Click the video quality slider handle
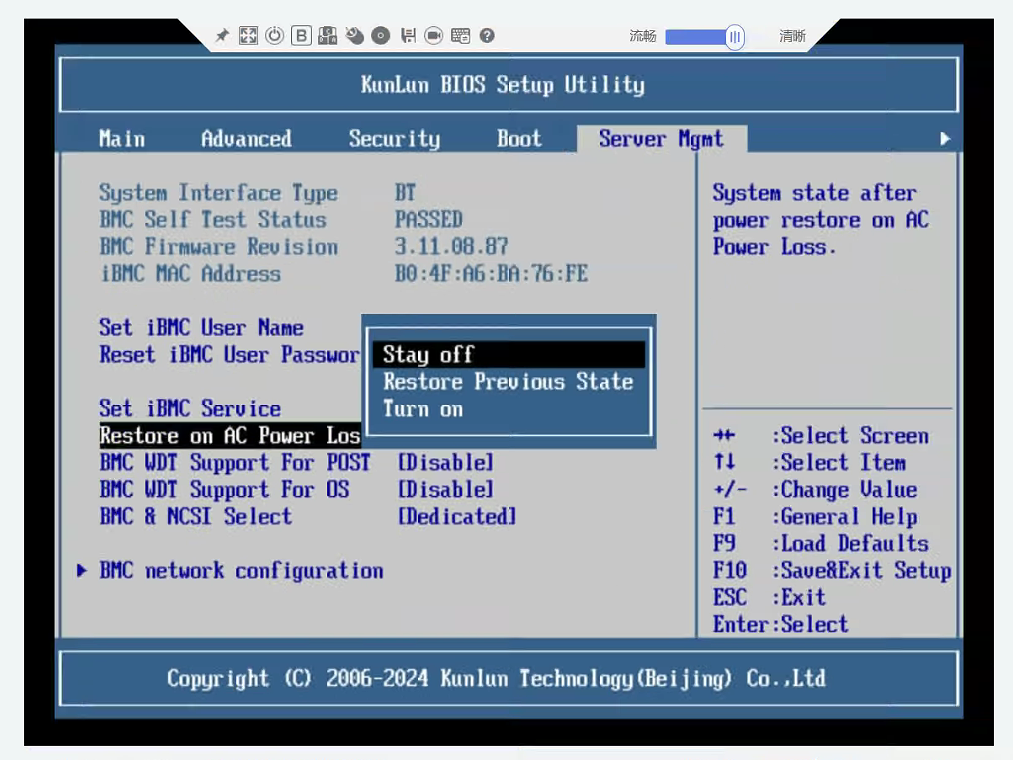This screenshot has width=1013, height=760. coord(735,37)
